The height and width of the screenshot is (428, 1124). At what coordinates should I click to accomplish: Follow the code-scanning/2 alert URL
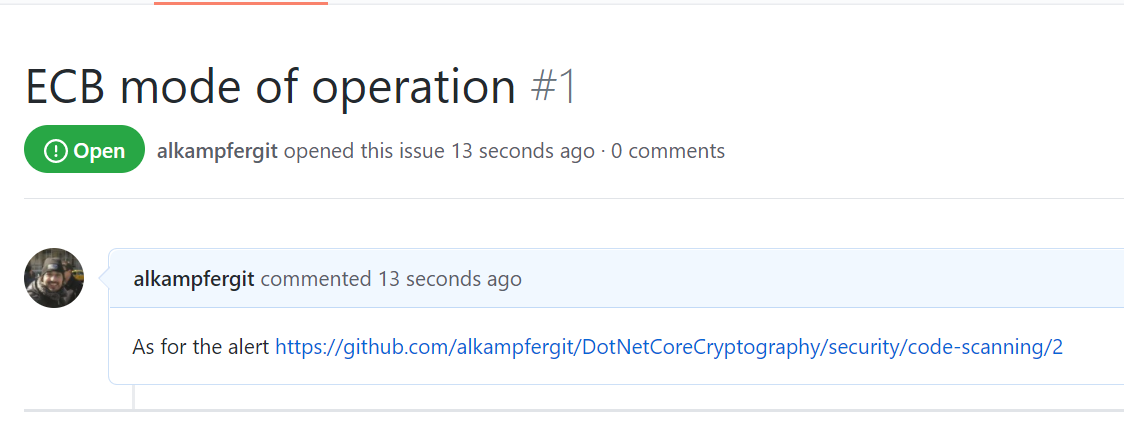click(669, 348)
